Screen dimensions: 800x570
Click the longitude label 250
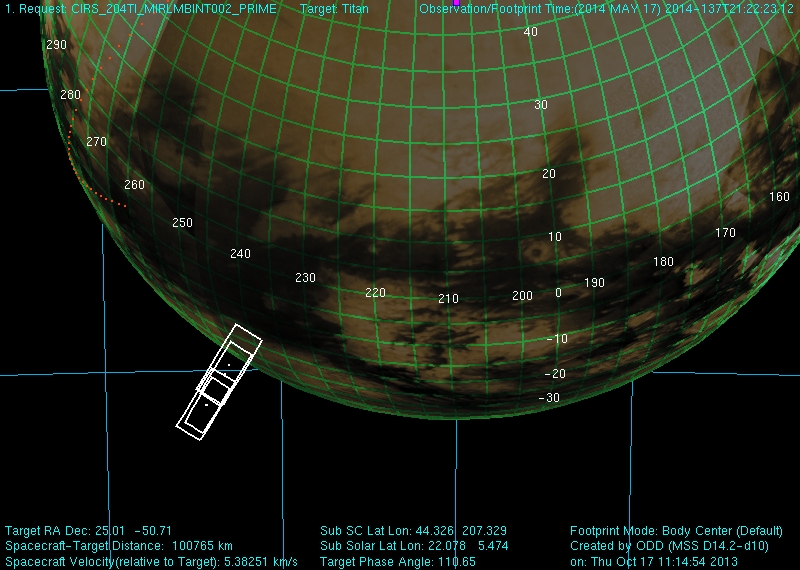[x=183, y=223]
